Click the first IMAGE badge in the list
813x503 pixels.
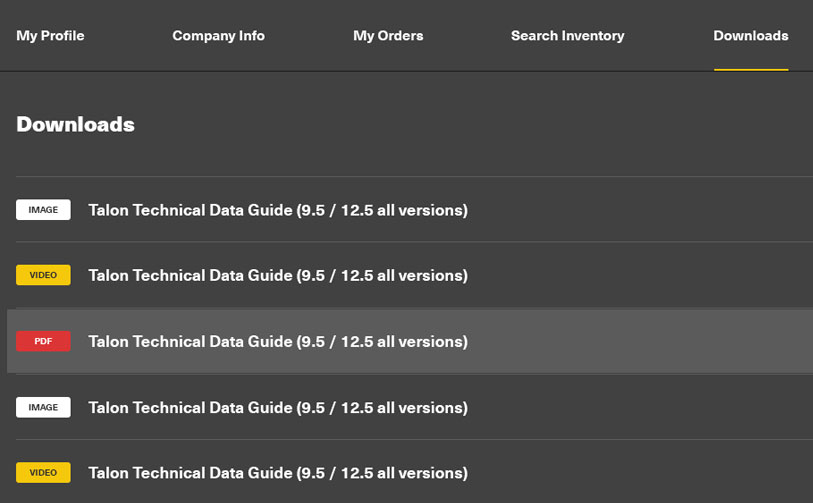43,209
